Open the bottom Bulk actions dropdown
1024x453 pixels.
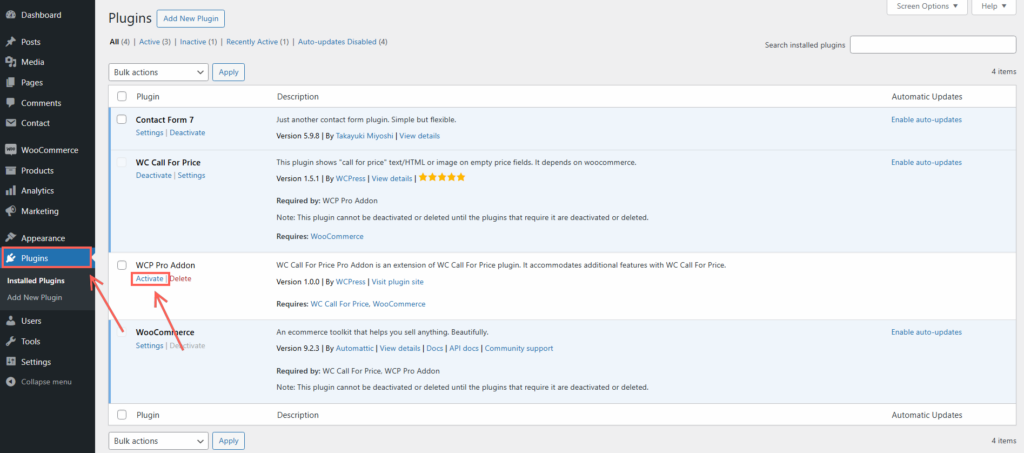158,441
